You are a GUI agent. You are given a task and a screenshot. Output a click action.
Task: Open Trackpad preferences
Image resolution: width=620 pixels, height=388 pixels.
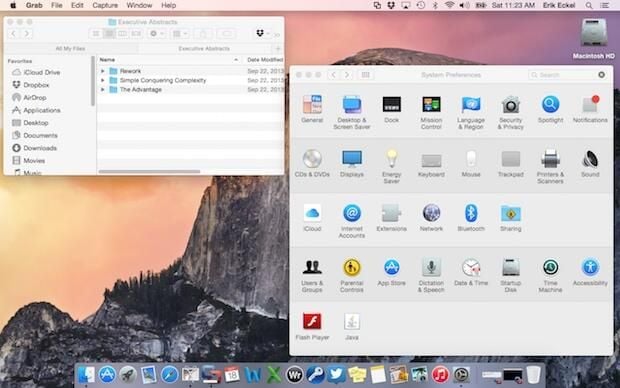(x=510, y=163)
